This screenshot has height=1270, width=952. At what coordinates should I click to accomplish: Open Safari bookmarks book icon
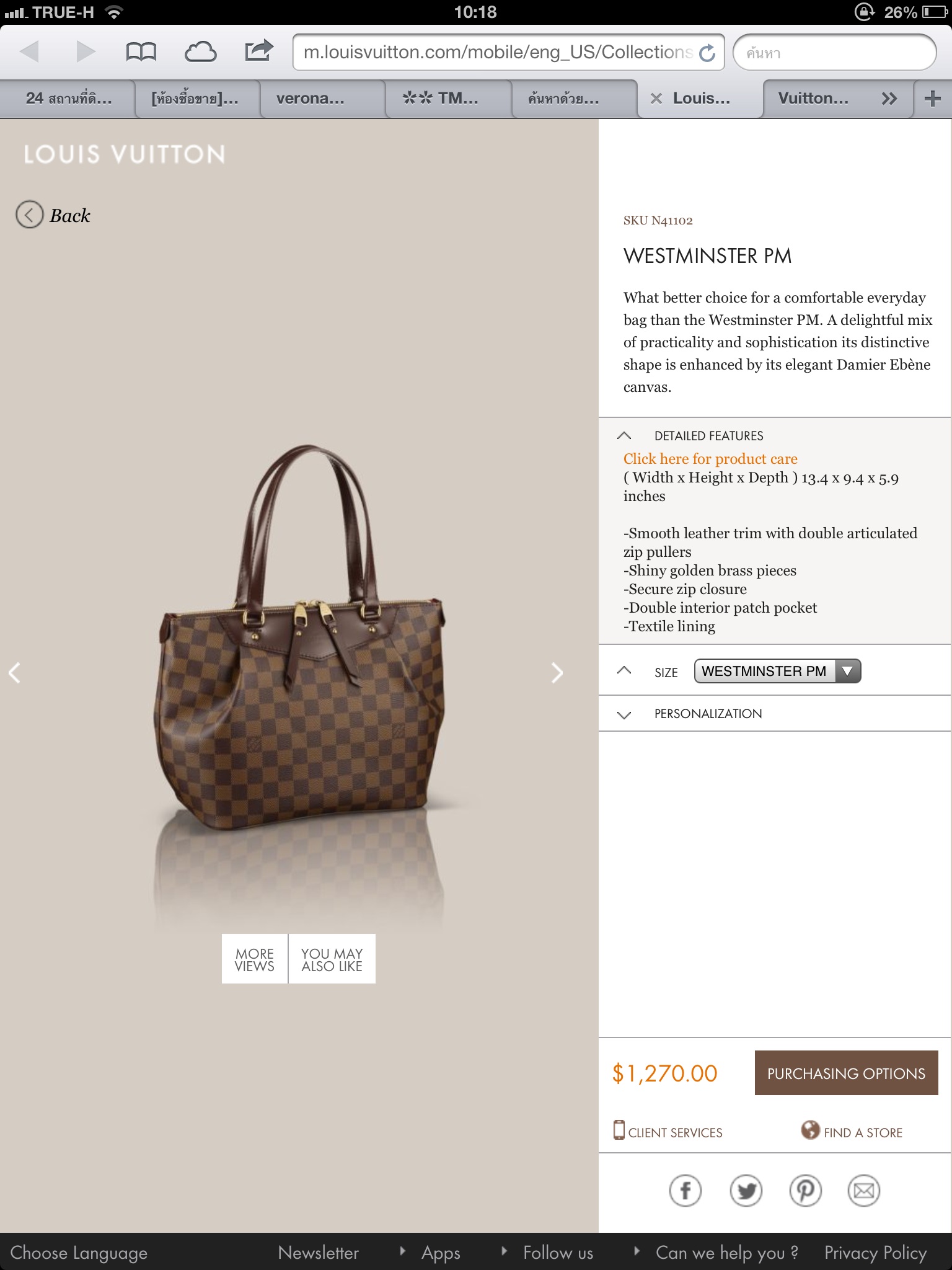coord(141,52)
